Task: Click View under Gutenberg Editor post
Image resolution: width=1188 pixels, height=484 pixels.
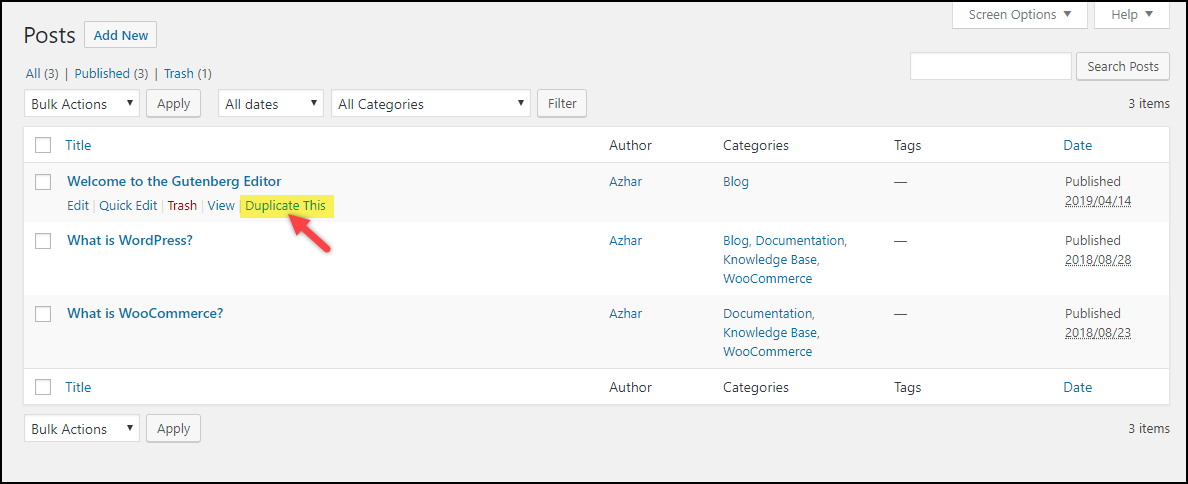Action: coord(221,205)
